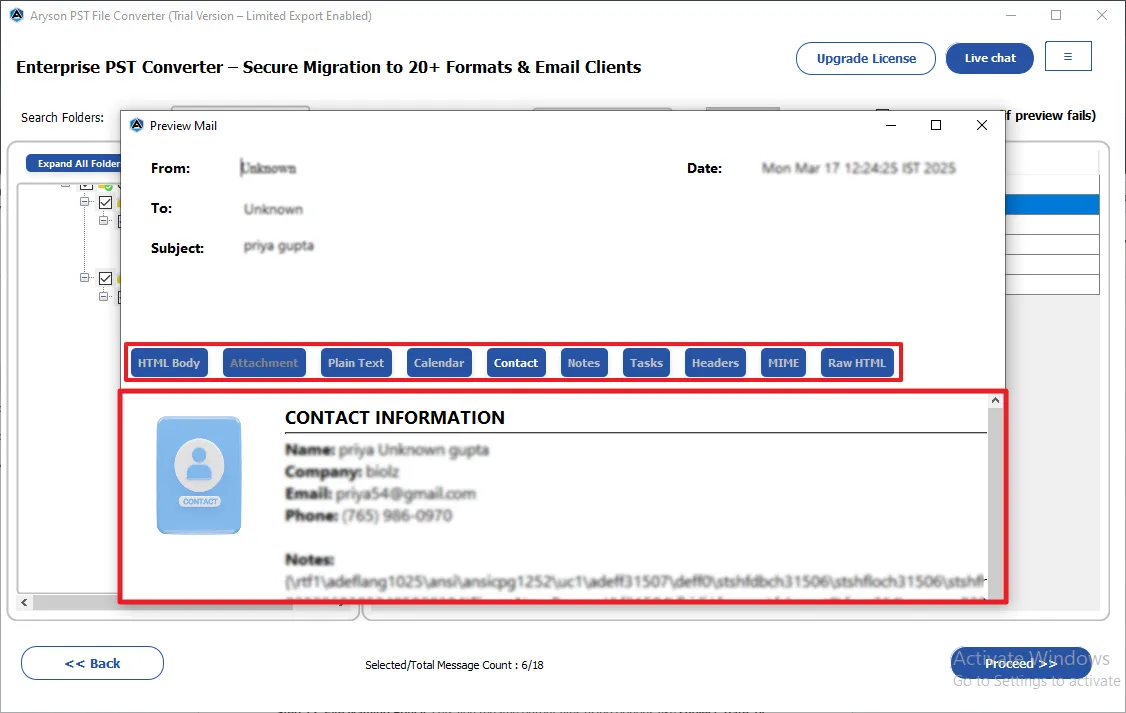Click the Date value Mon Mar 17
Image resolution: width=1126 pixels, height=713 pixels.
click(858, 168)
